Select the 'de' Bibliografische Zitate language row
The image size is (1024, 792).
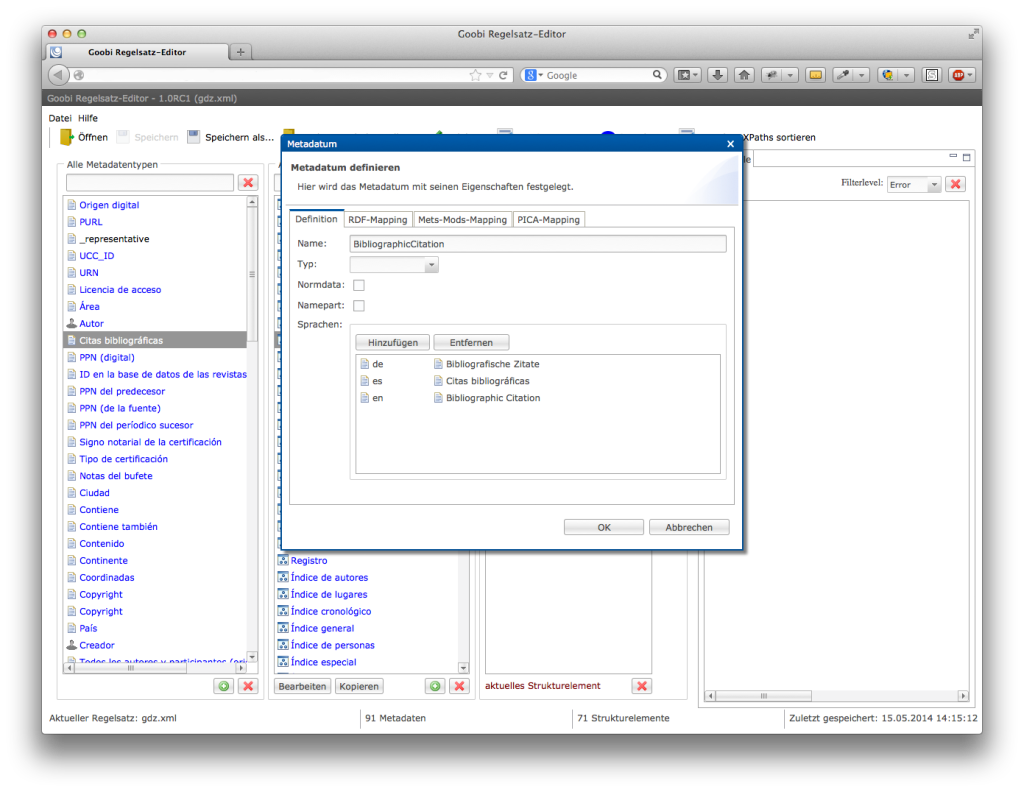tap(538, 364)
